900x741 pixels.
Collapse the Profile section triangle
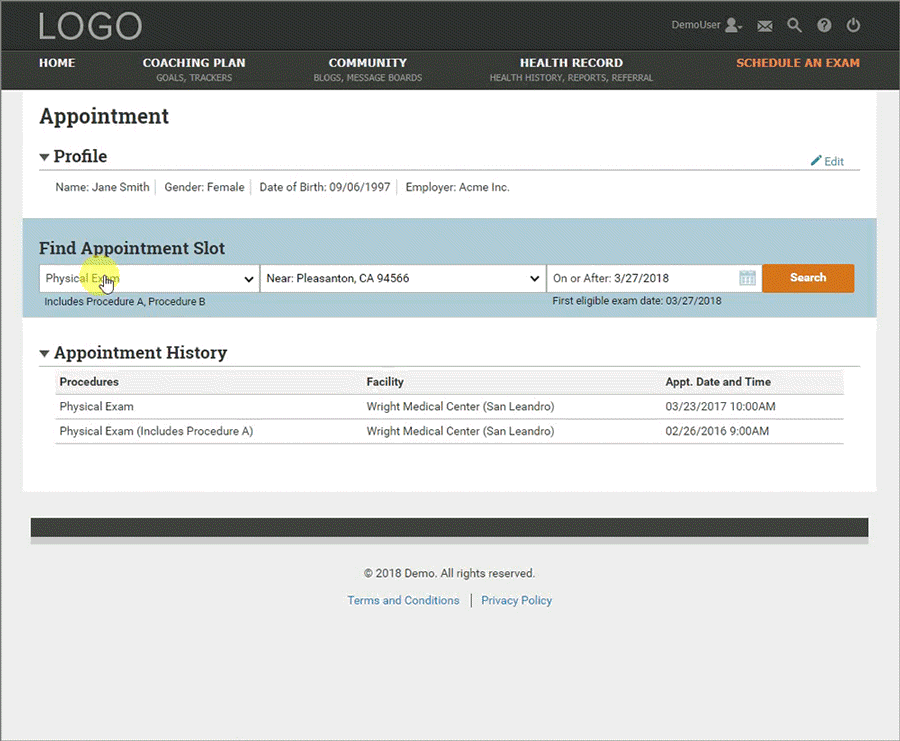coord(44,157)
